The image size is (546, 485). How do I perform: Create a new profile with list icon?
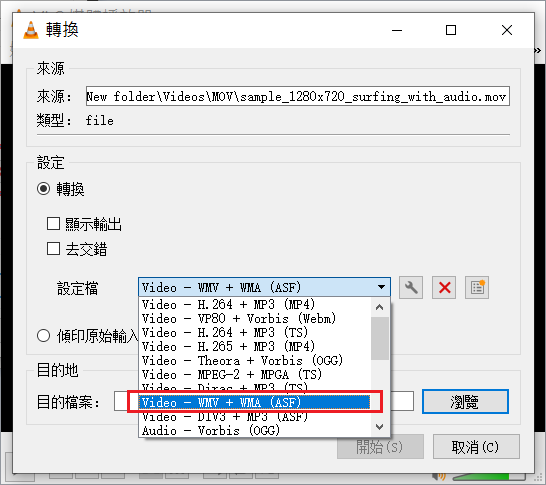(477, 288)
